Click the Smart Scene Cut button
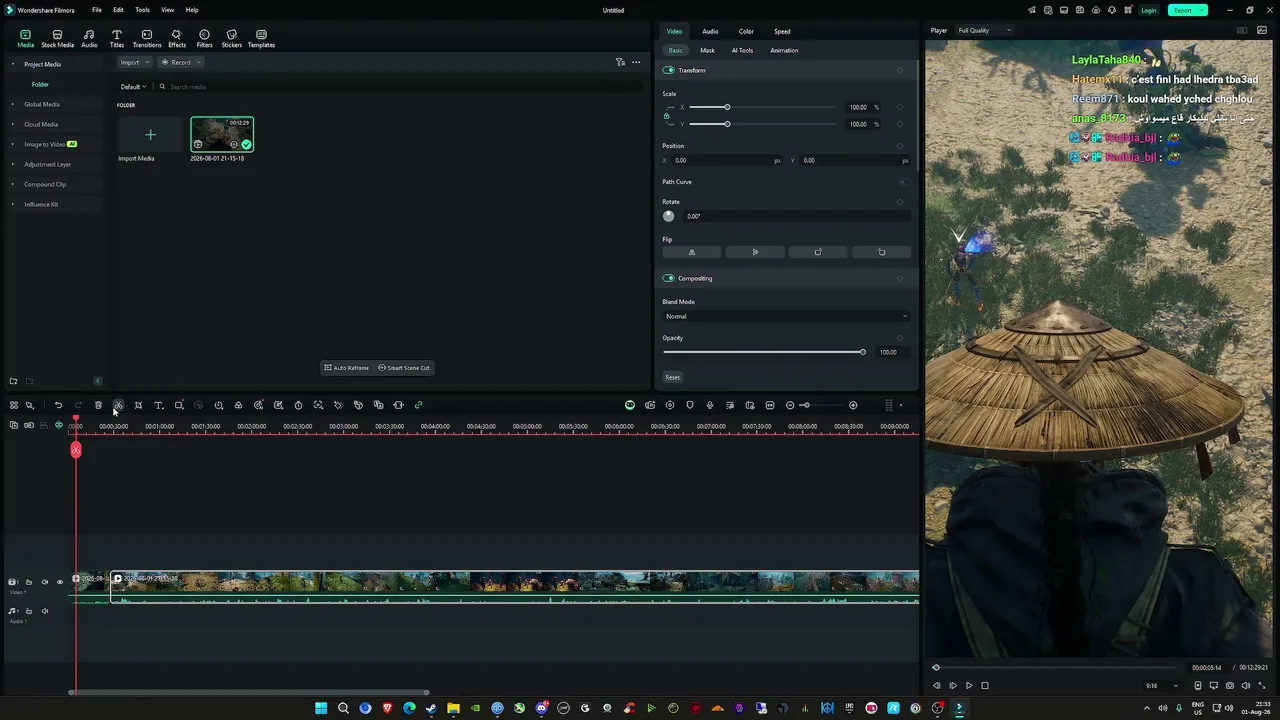Screen dimensions: 1280x720 (404, 368)
